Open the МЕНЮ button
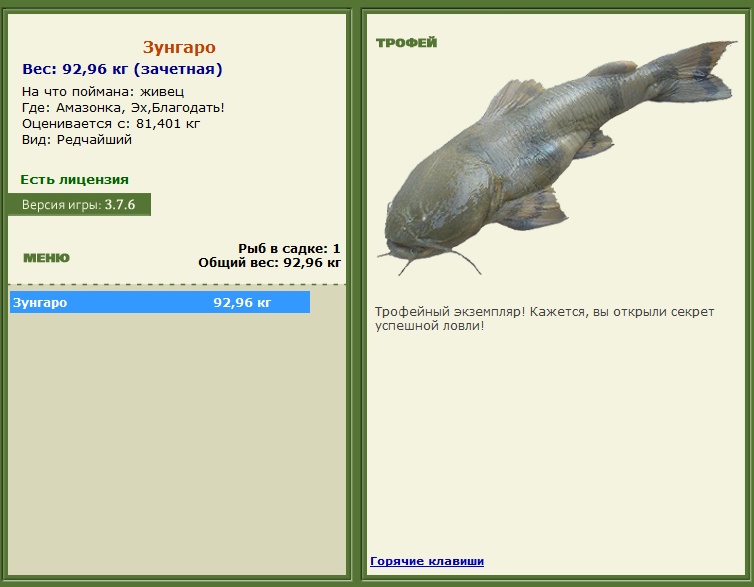The height and width of the screenshot is (587, 754). tap(46, 258)
